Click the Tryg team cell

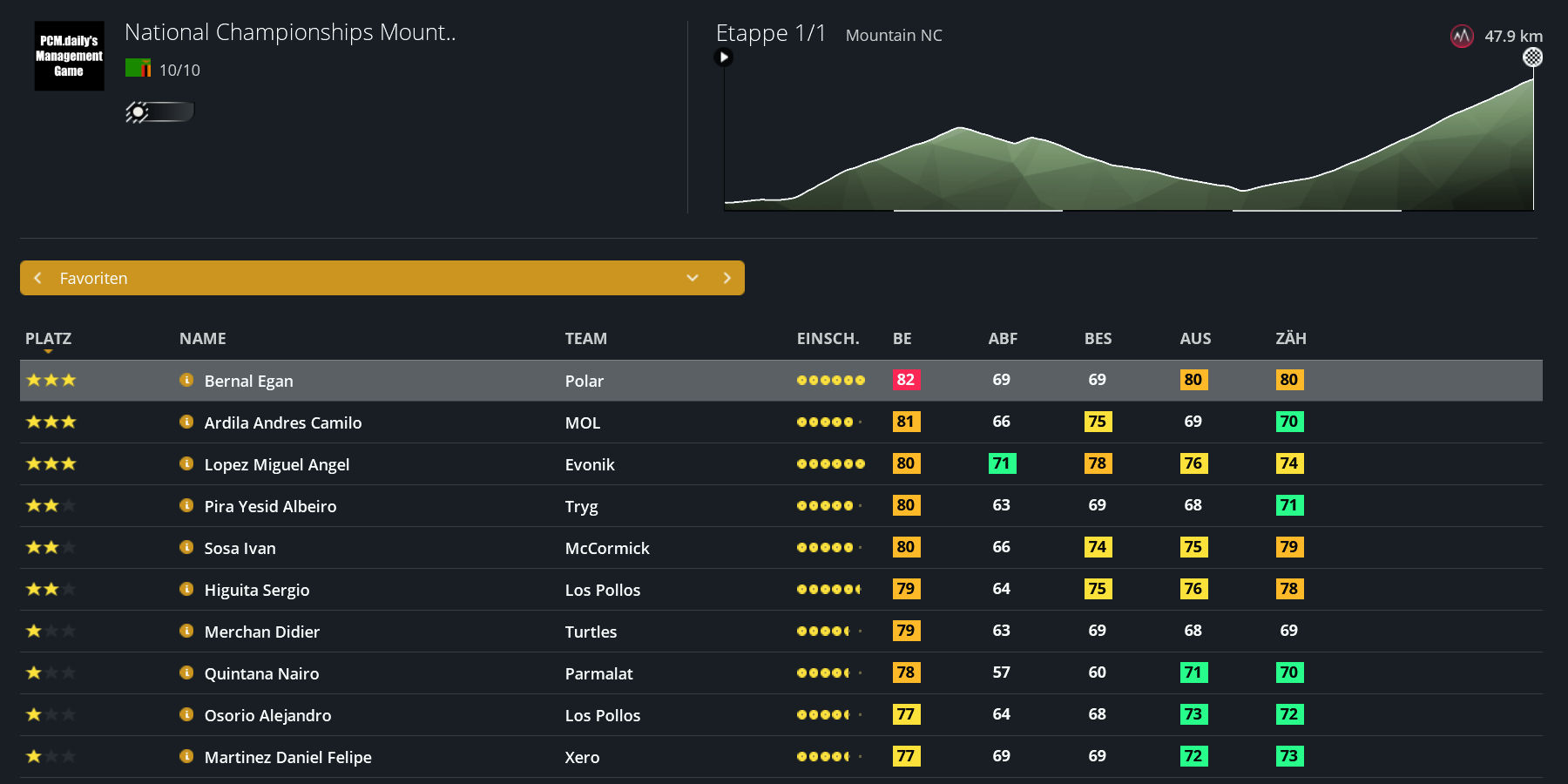(581, 506)
